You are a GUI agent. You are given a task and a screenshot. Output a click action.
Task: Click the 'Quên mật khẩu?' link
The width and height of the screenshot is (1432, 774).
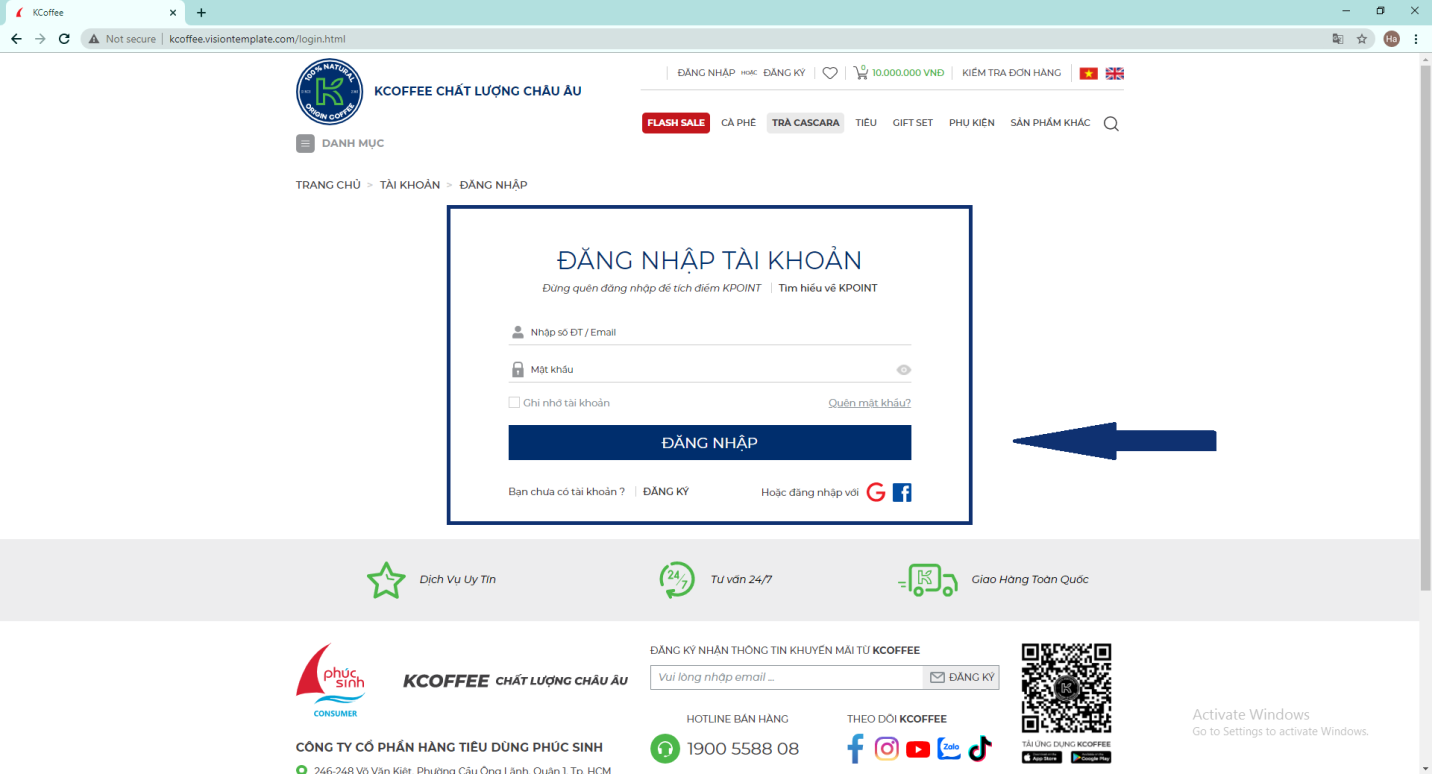pyautogui.click(x=869, y=403)
